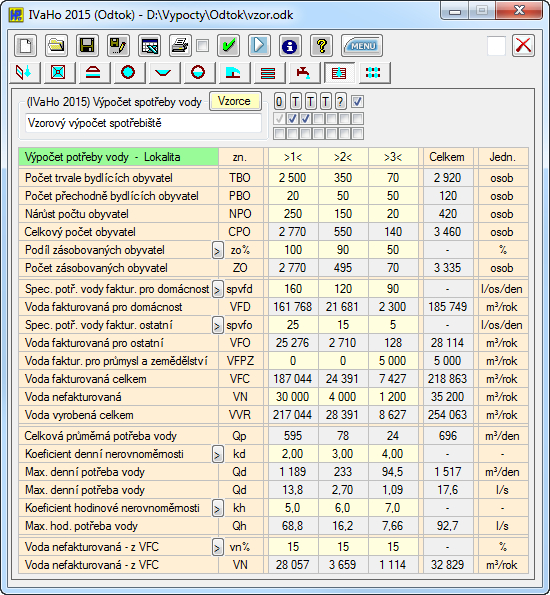Viewport: 550px width, 595px height.
Task: Click the new document icon
Action: click(x=25, y=46)
